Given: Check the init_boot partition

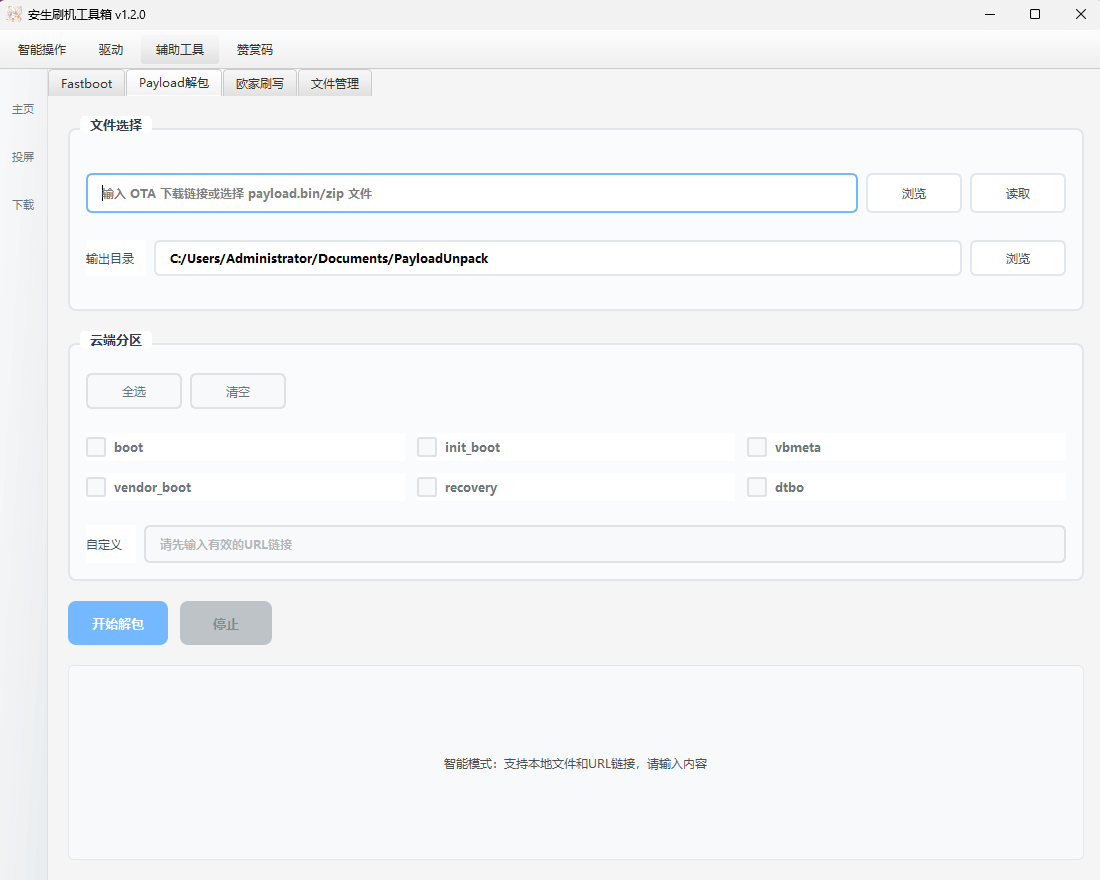Looking at the screenshot, I should 427,447.
